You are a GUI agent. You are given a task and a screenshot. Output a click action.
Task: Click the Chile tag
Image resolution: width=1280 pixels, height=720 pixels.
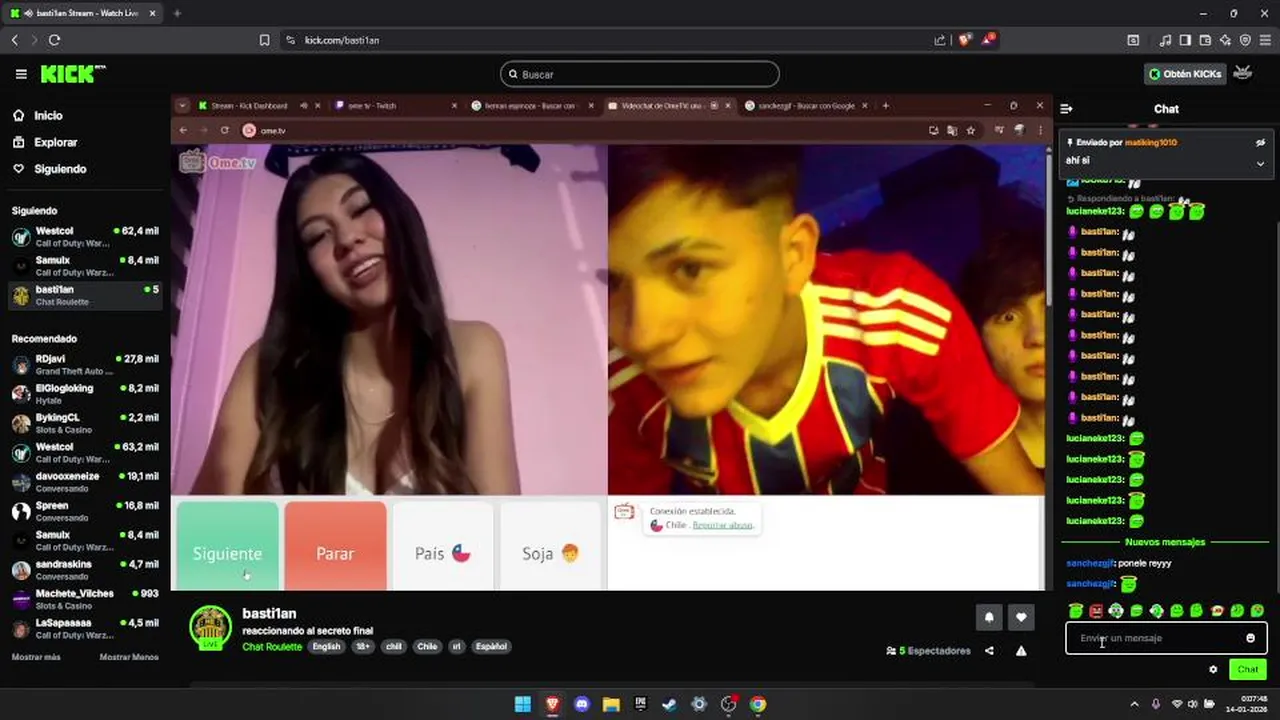[427, 646]
